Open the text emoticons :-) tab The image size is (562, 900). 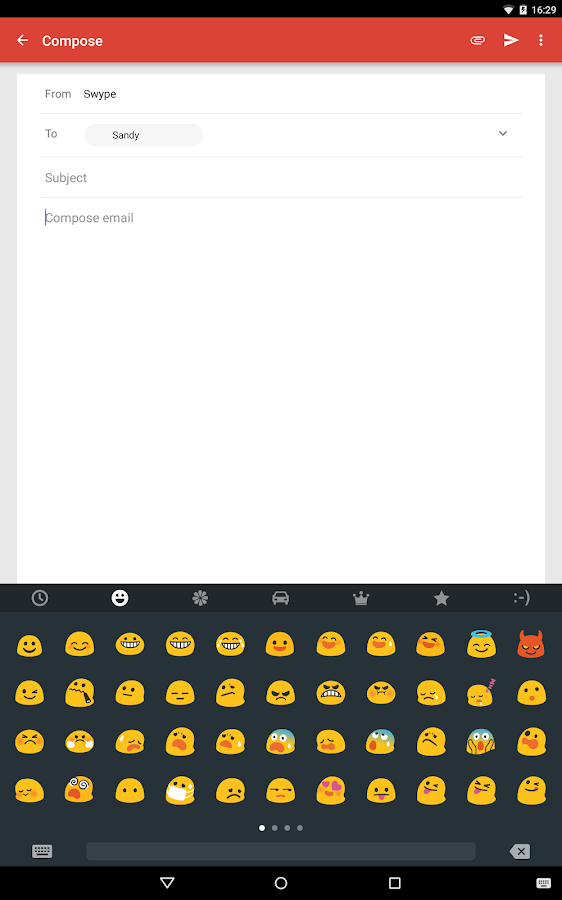click(521, 598)
